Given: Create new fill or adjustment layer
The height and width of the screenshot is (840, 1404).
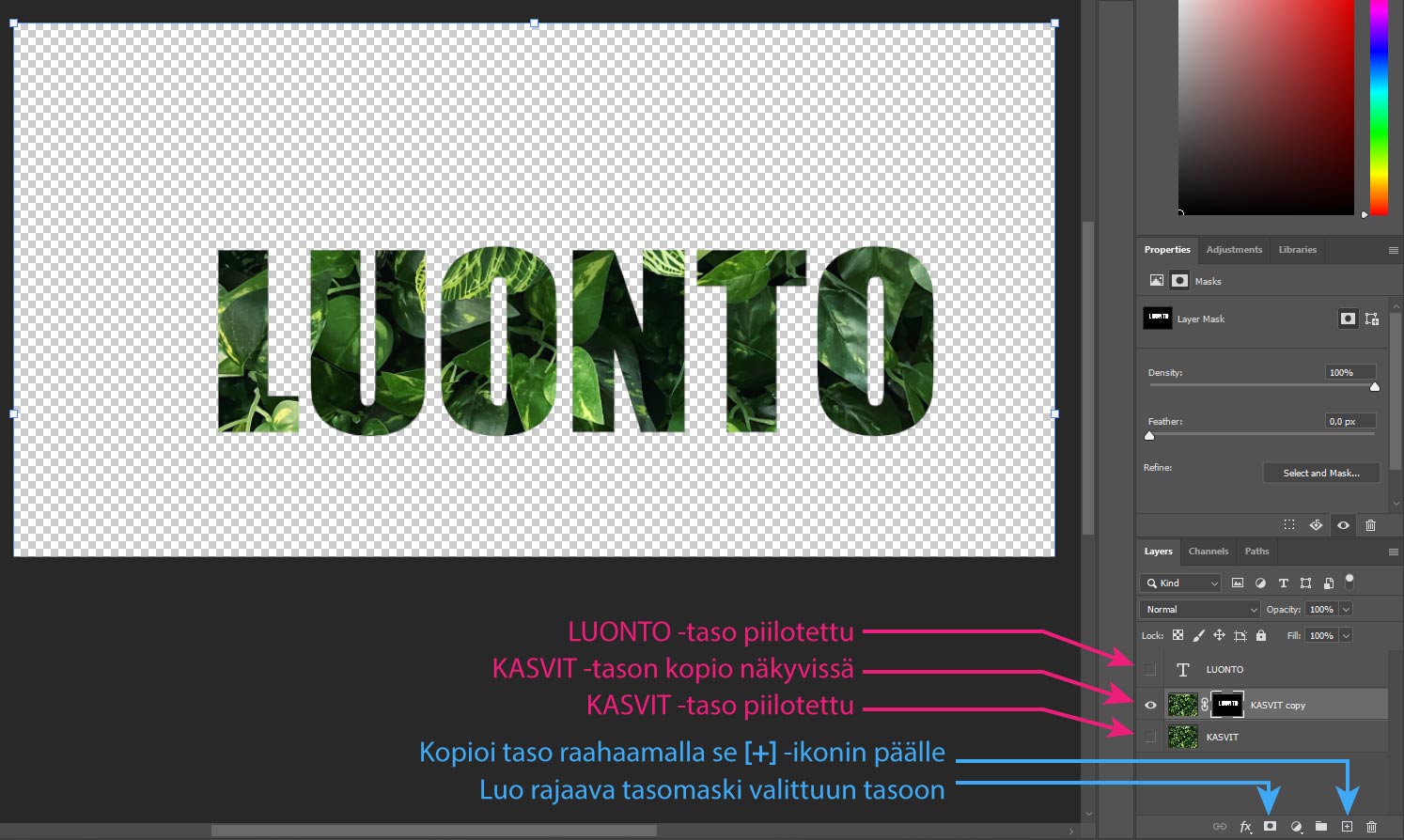Looking at the screenshot, I should coord(1296,826).
